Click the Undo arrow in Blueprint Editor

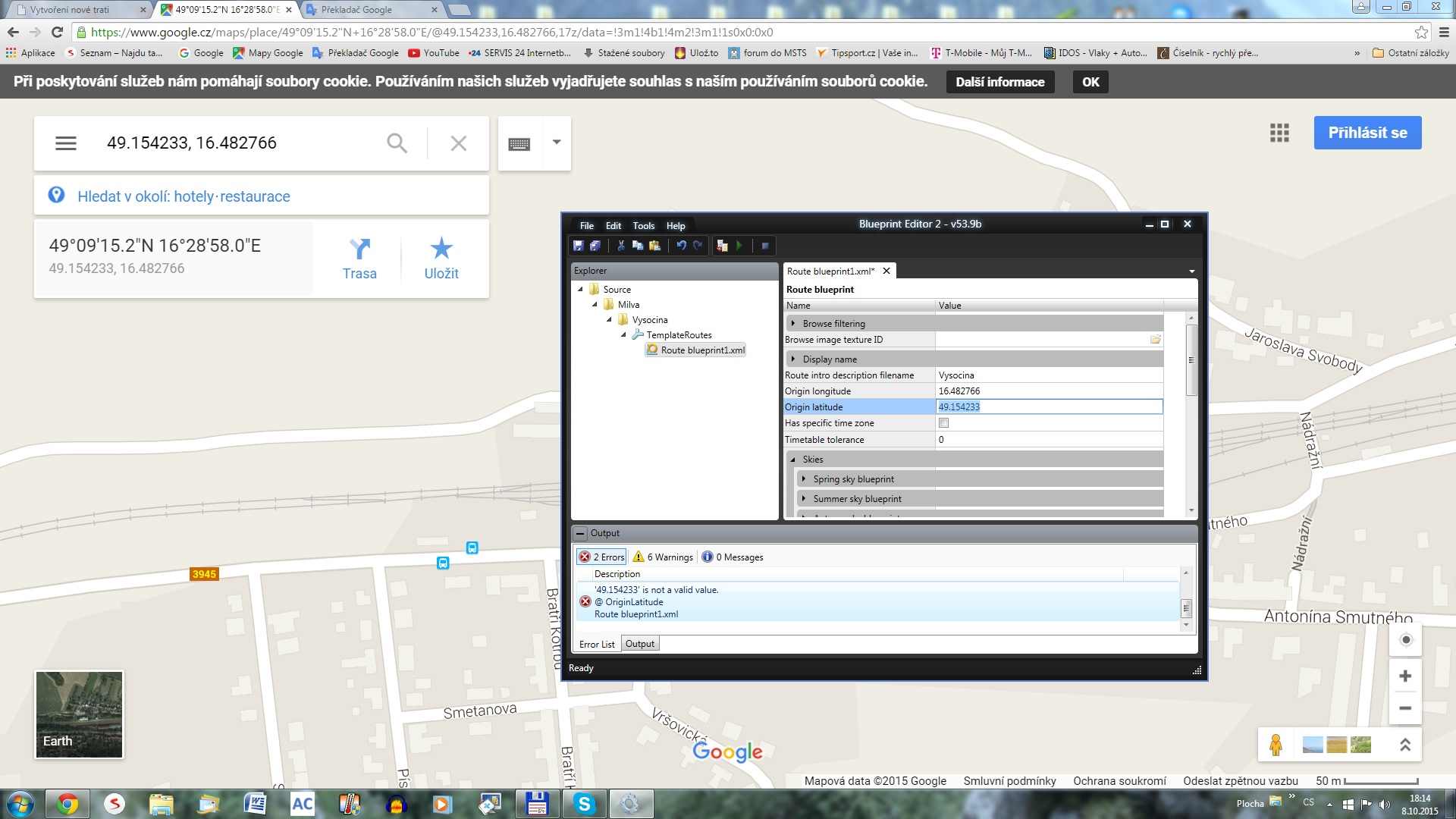pos(681,246)
